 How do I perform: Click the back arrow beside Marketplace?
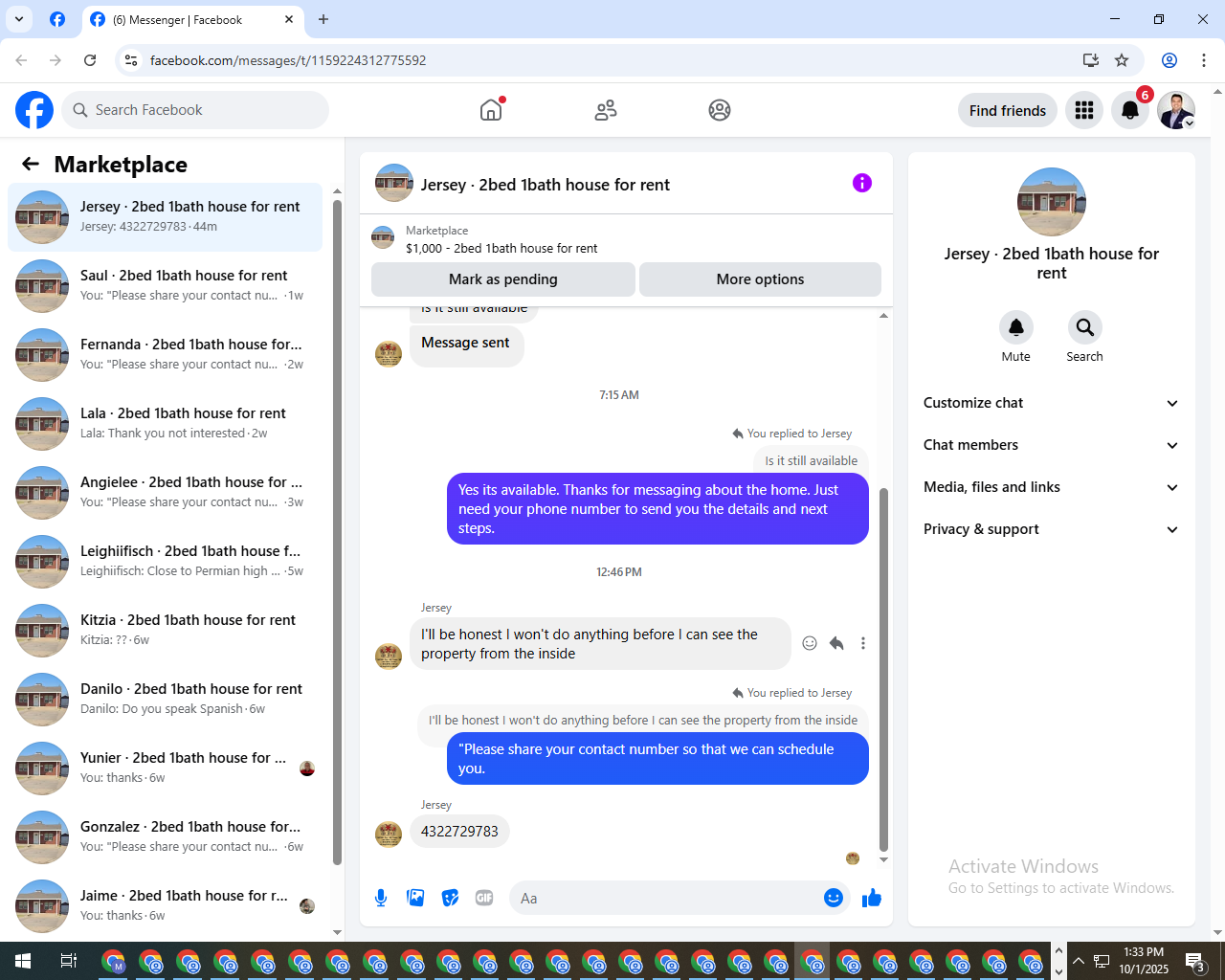pyautogui.click(x=31, y=164)
